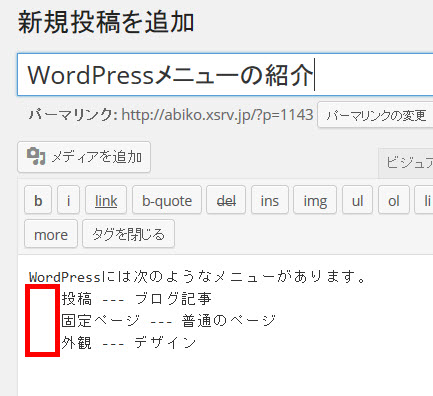Click the li tag button
Screen dimensions: 433x396
(x=425, y=200)
